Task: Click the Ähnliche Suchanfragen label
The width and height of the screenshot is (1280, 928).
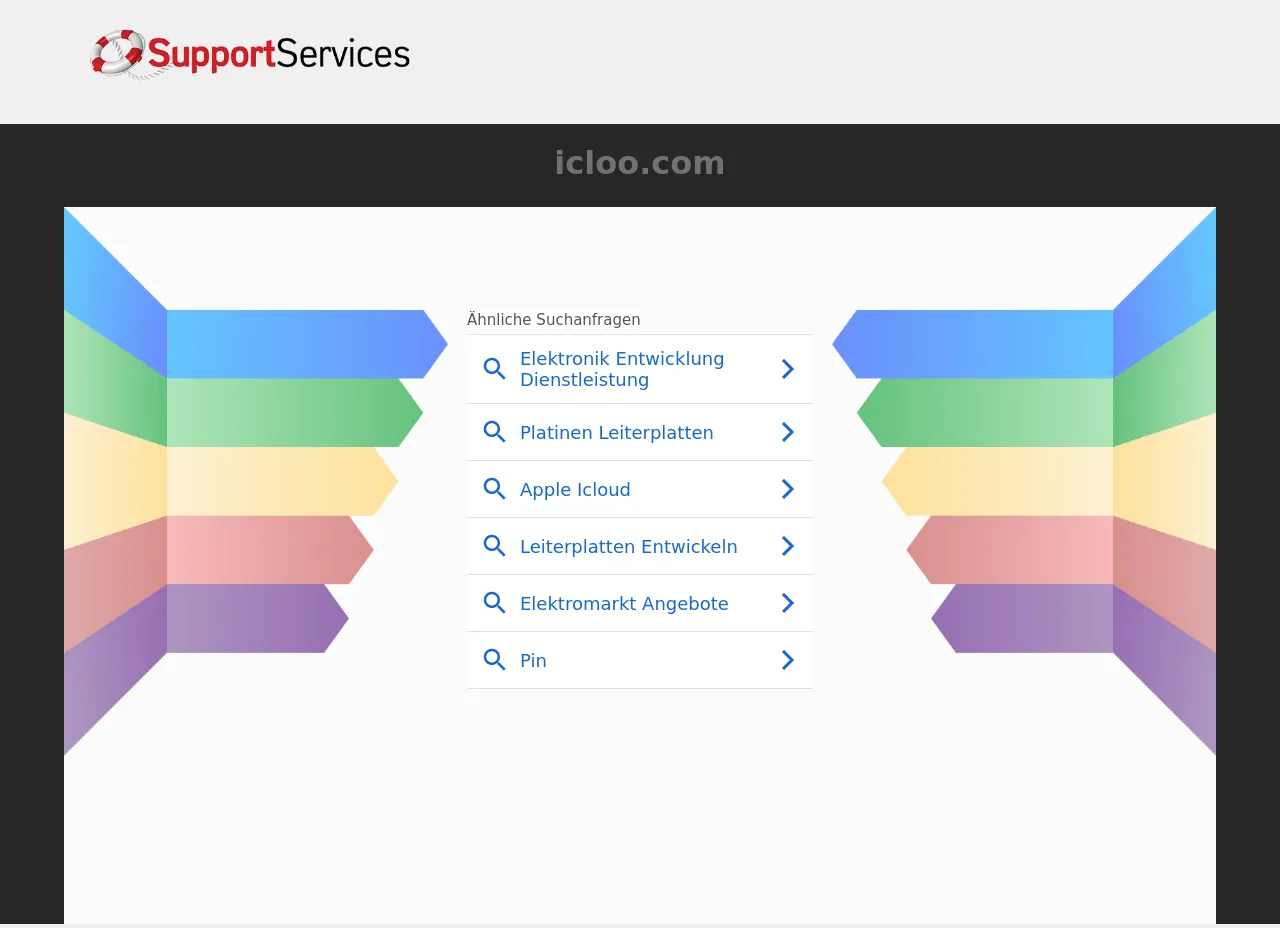Action: (x=553, y=320)
